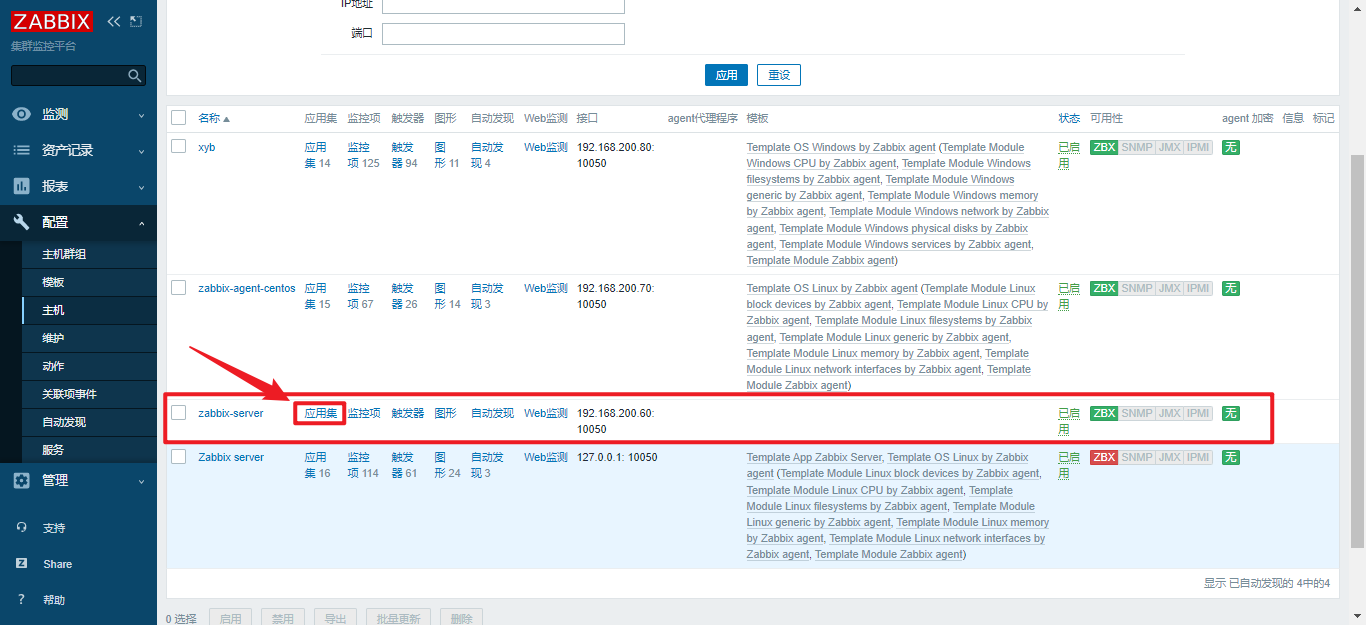Click the gear icon beside 管理
This screenshot has height=625, width=1366.
21,480
